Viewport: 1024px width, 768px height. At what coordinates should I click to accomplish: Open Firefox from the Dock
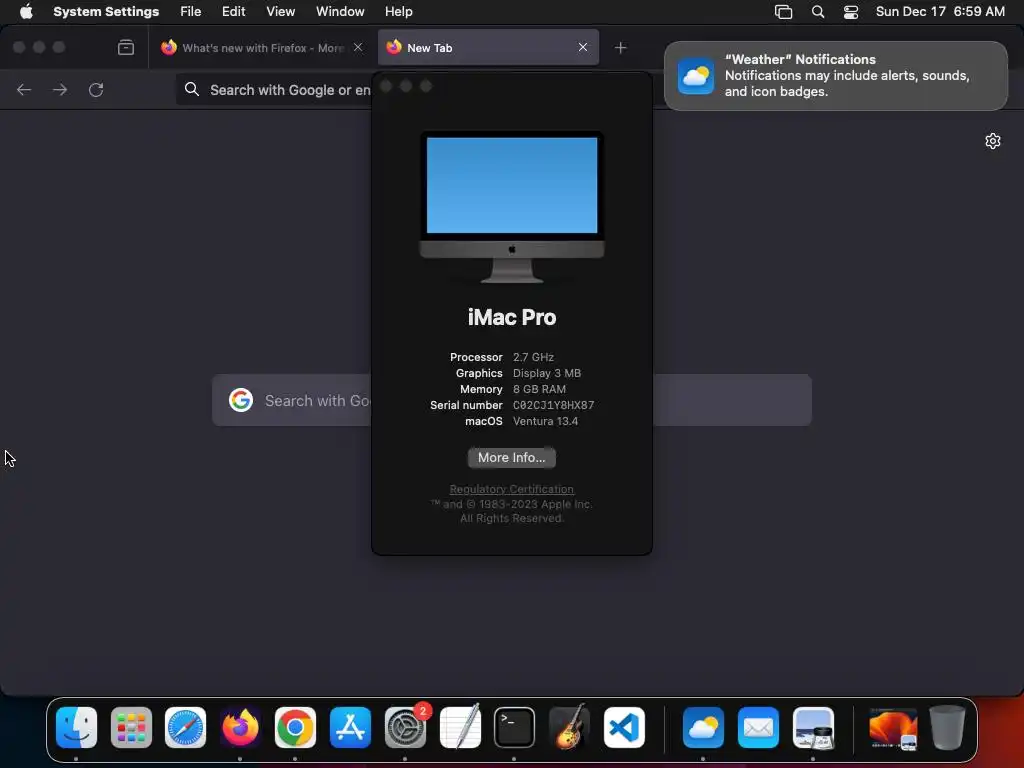coord(240,728)
